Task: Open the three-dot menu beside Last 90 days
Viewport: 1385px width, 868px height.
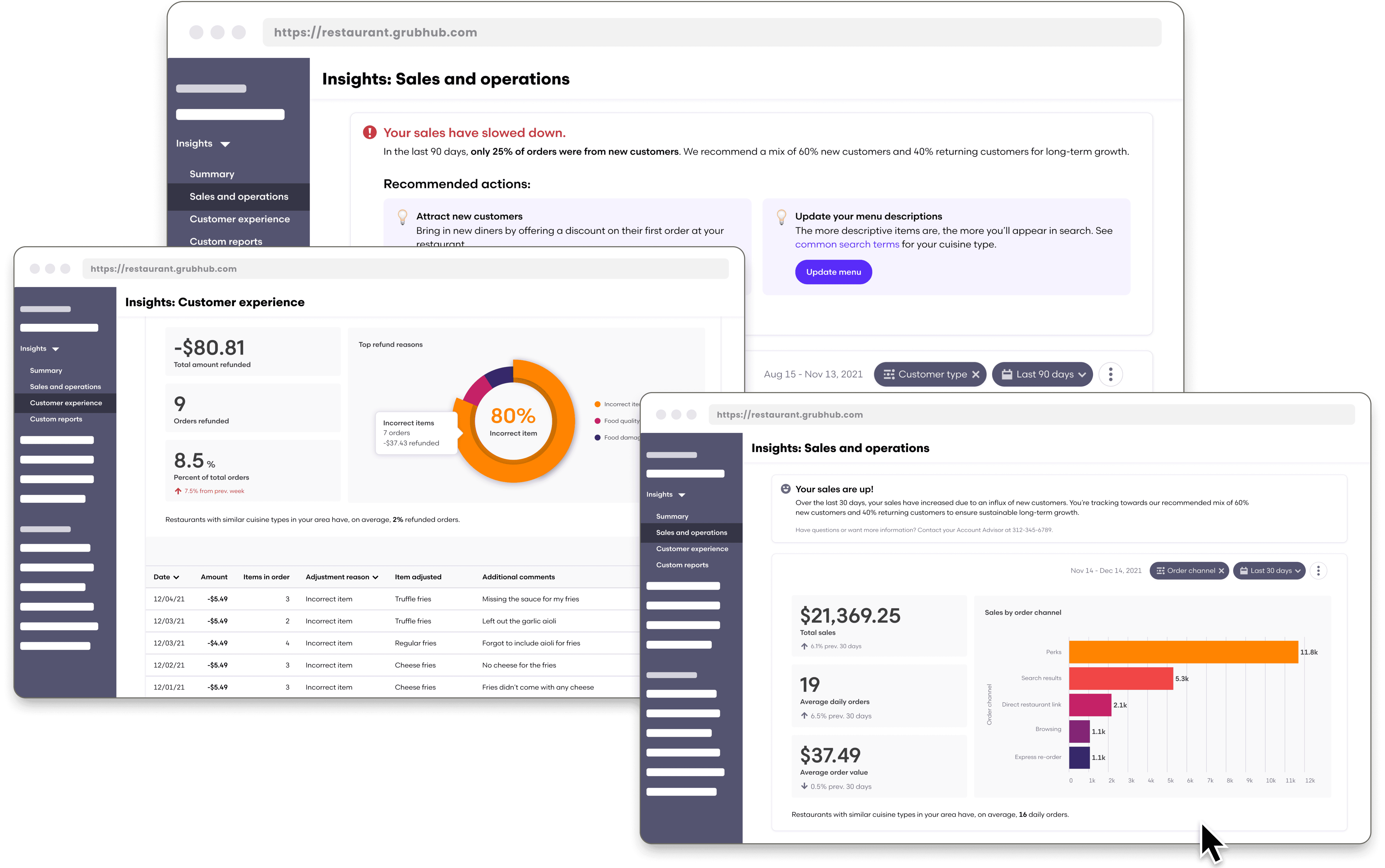Action: pos(1110,374)
